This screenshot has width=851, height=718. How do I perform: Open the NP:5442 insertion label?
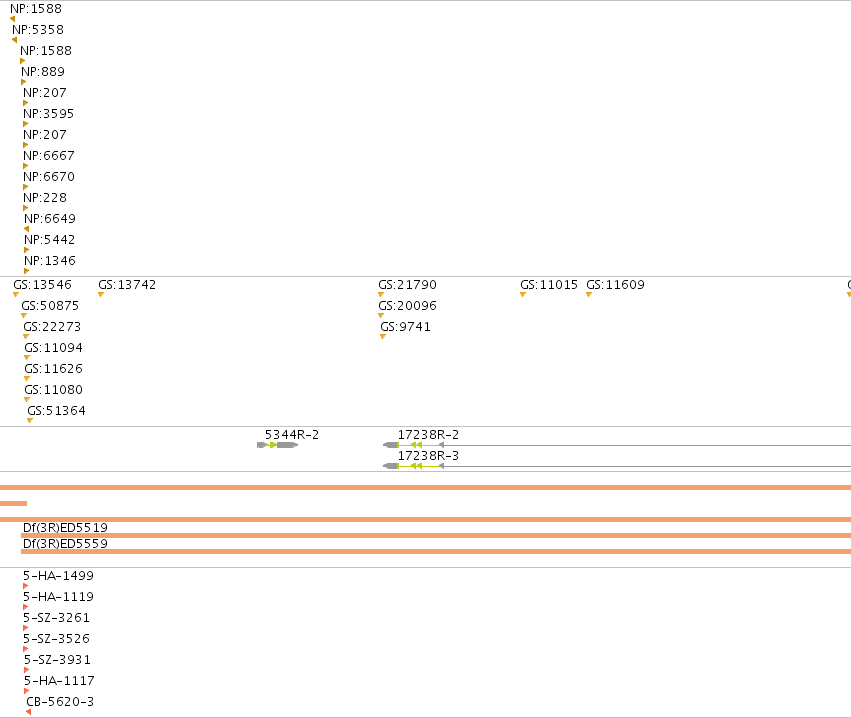tap(50, 239)
